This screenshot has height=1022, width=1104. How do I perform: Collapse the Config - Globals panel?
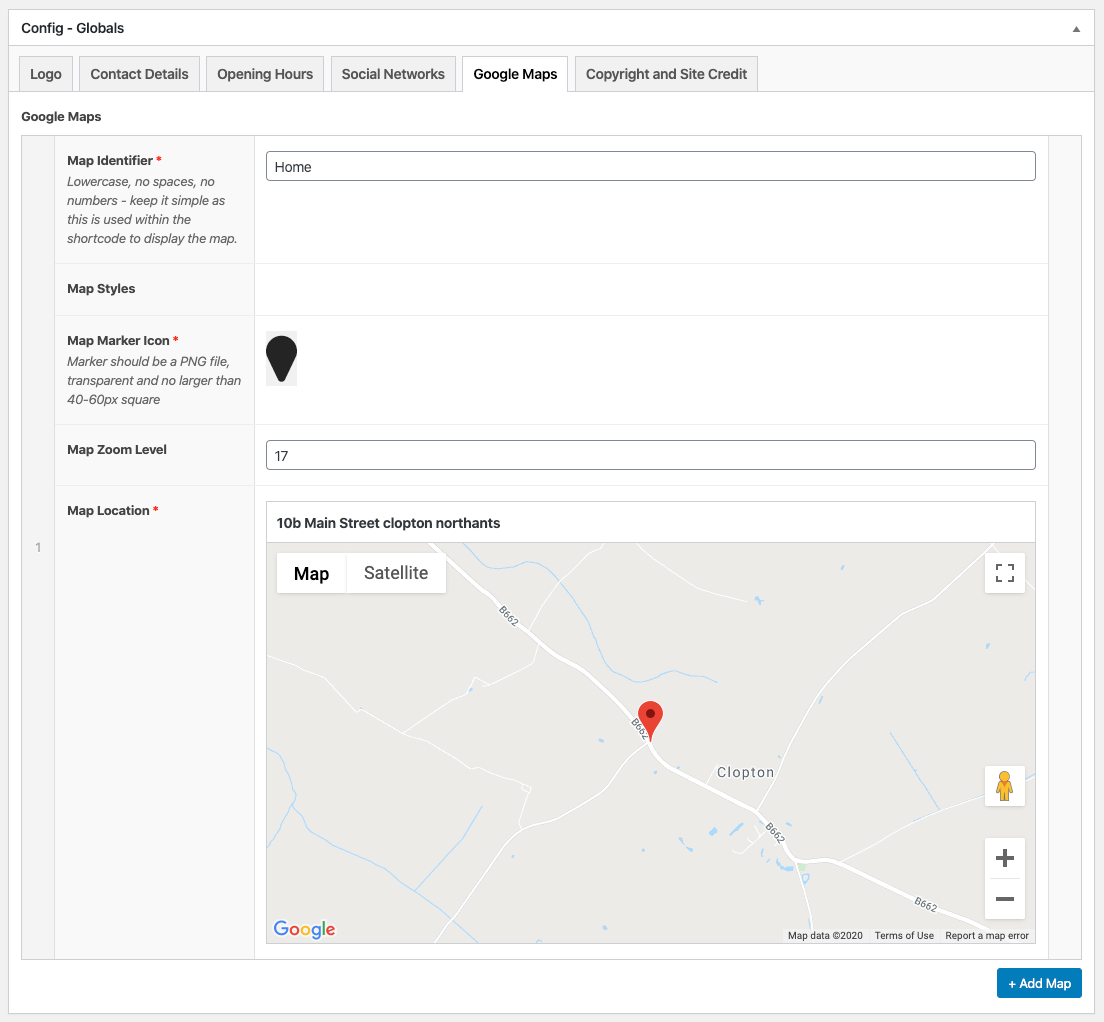tap(1076, 29)
